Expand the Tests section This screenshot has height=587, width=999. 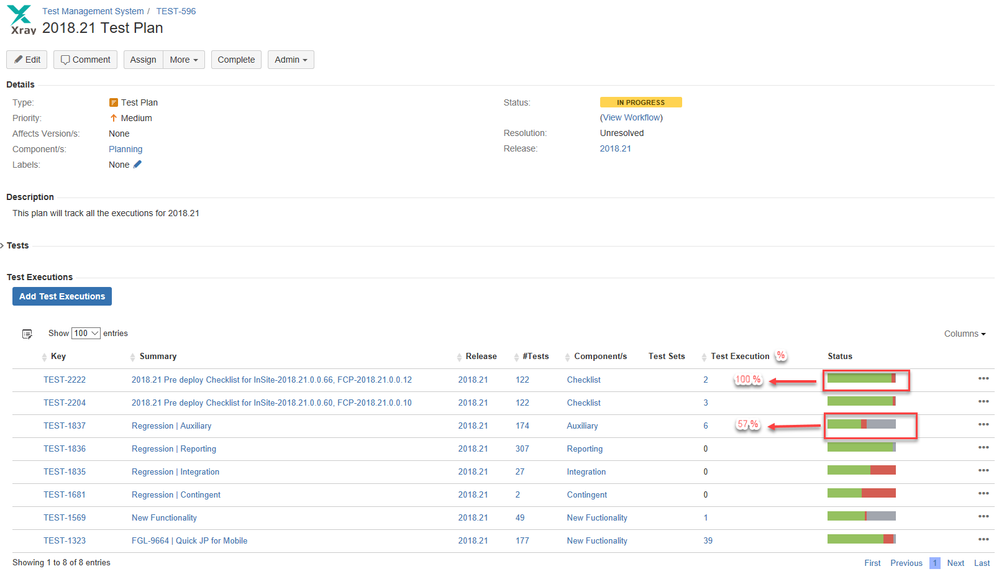[x=15, y=245]
